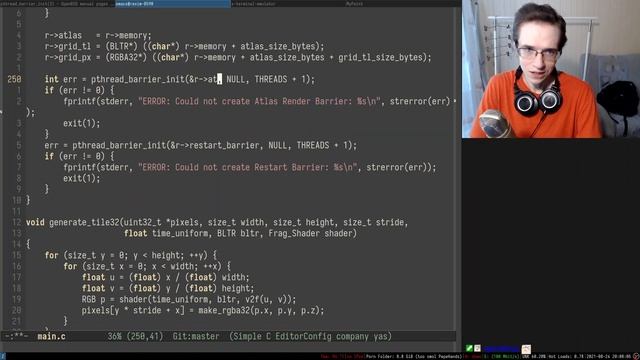Click 'pthread_barrier_init' on the int err line
640x360 pixels.
(x=138, y=79)
